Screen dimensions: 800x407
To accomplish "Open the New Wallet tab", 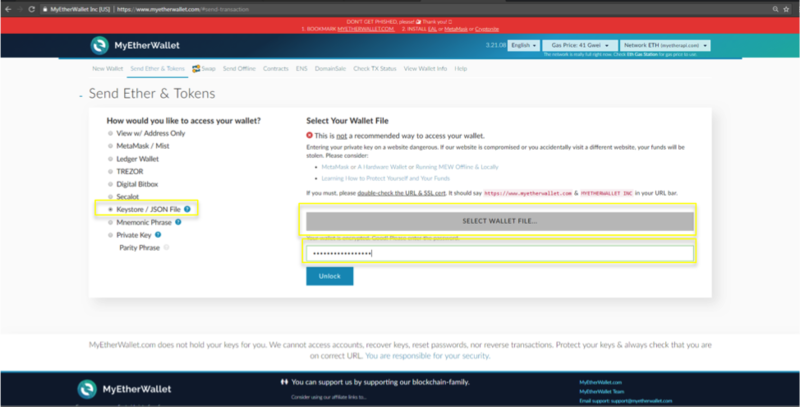I will click(108, 68).
